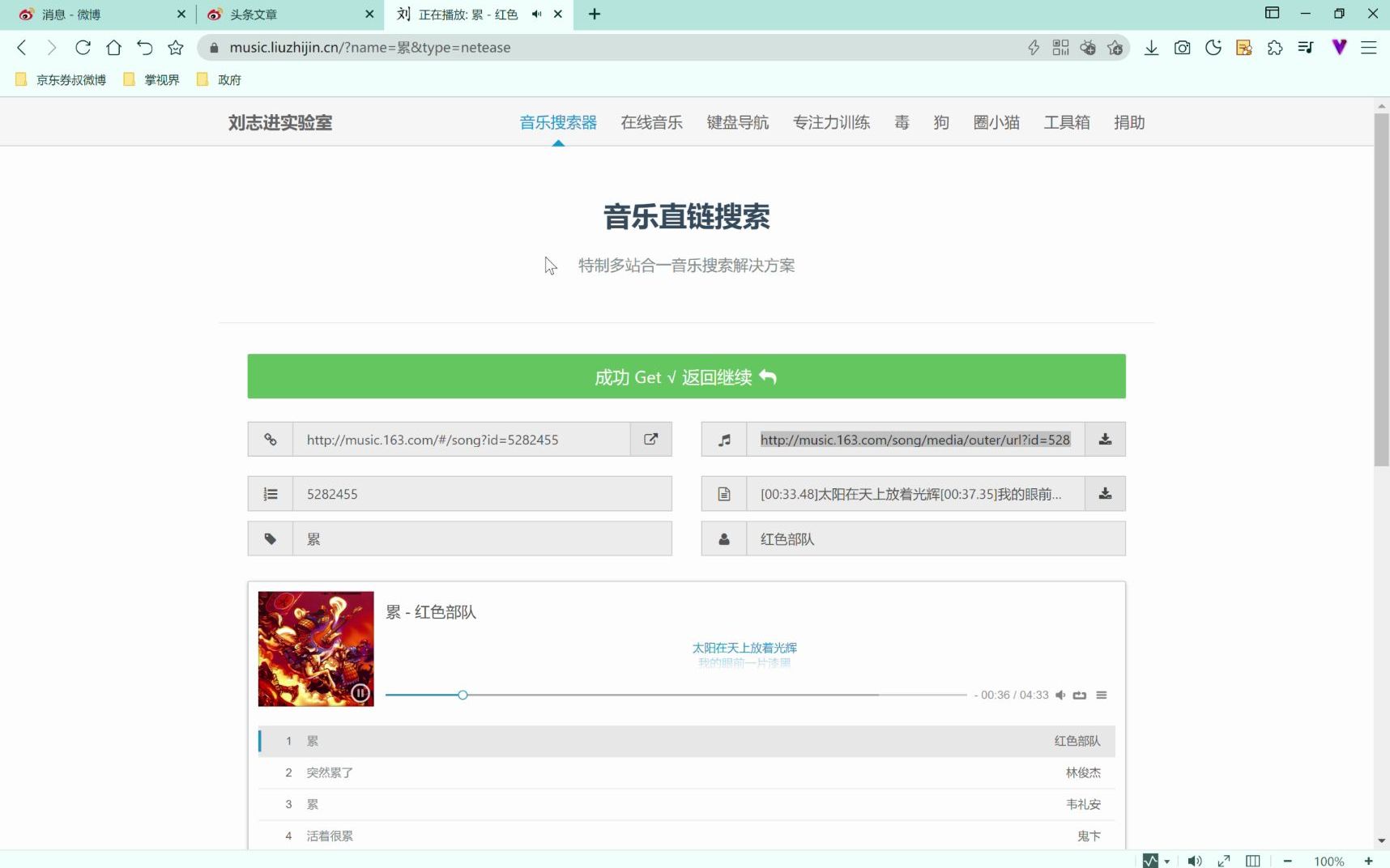
Task: Open the 工具箱 nav item
Action: [1067, 122]
